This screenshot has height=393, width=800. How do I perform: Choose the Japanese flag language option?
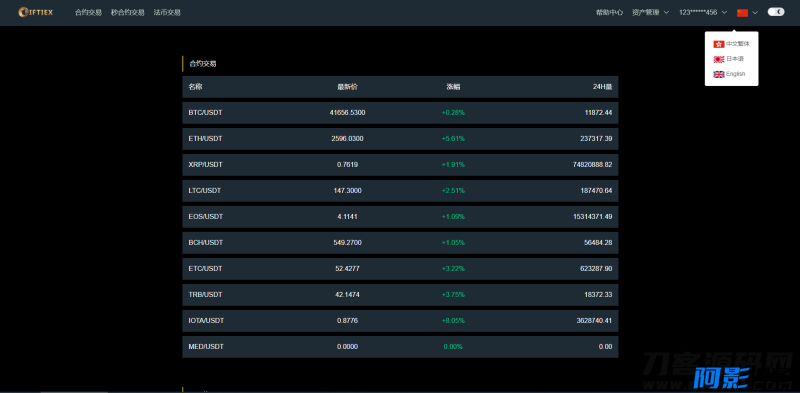click(719, 59)
